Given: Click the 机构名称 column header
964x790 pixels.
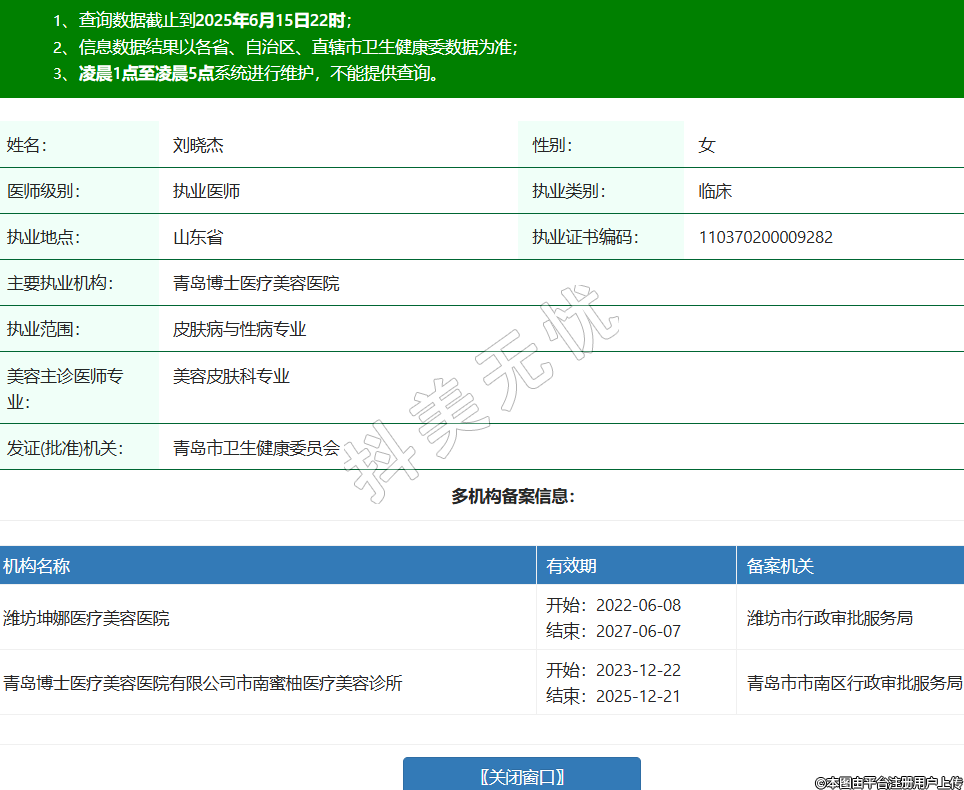Looking at the screenshot, I should [37, 566].
